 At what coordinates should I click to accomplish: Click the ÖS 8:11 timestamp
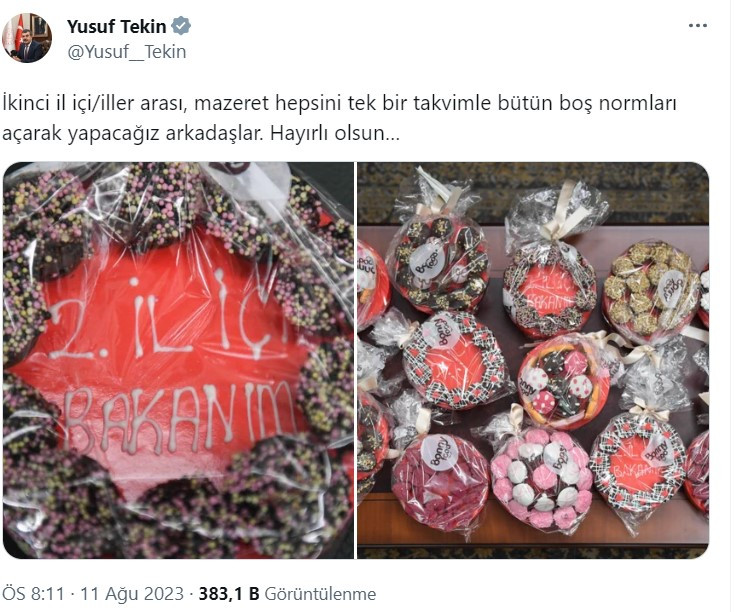[x=33, y=594]
